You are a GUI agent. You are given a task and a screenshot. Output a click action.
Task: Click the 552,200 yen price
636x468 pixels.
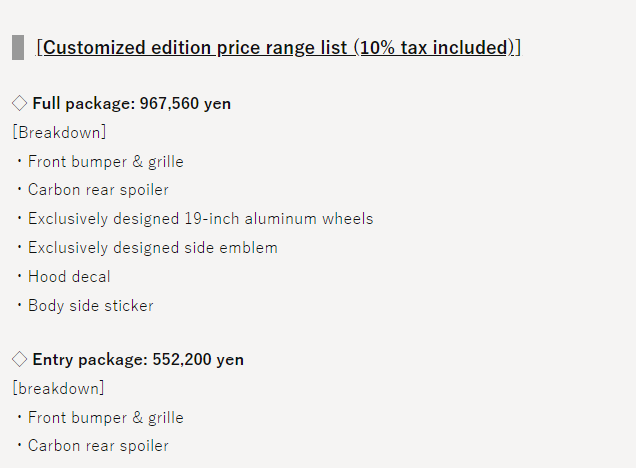[x=198, y=359]
